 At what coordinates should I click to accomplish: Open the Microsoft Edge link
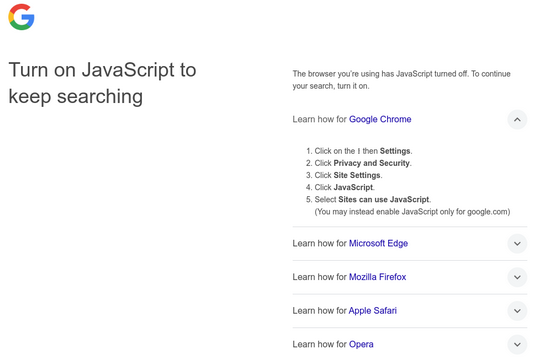coord(378,243)
